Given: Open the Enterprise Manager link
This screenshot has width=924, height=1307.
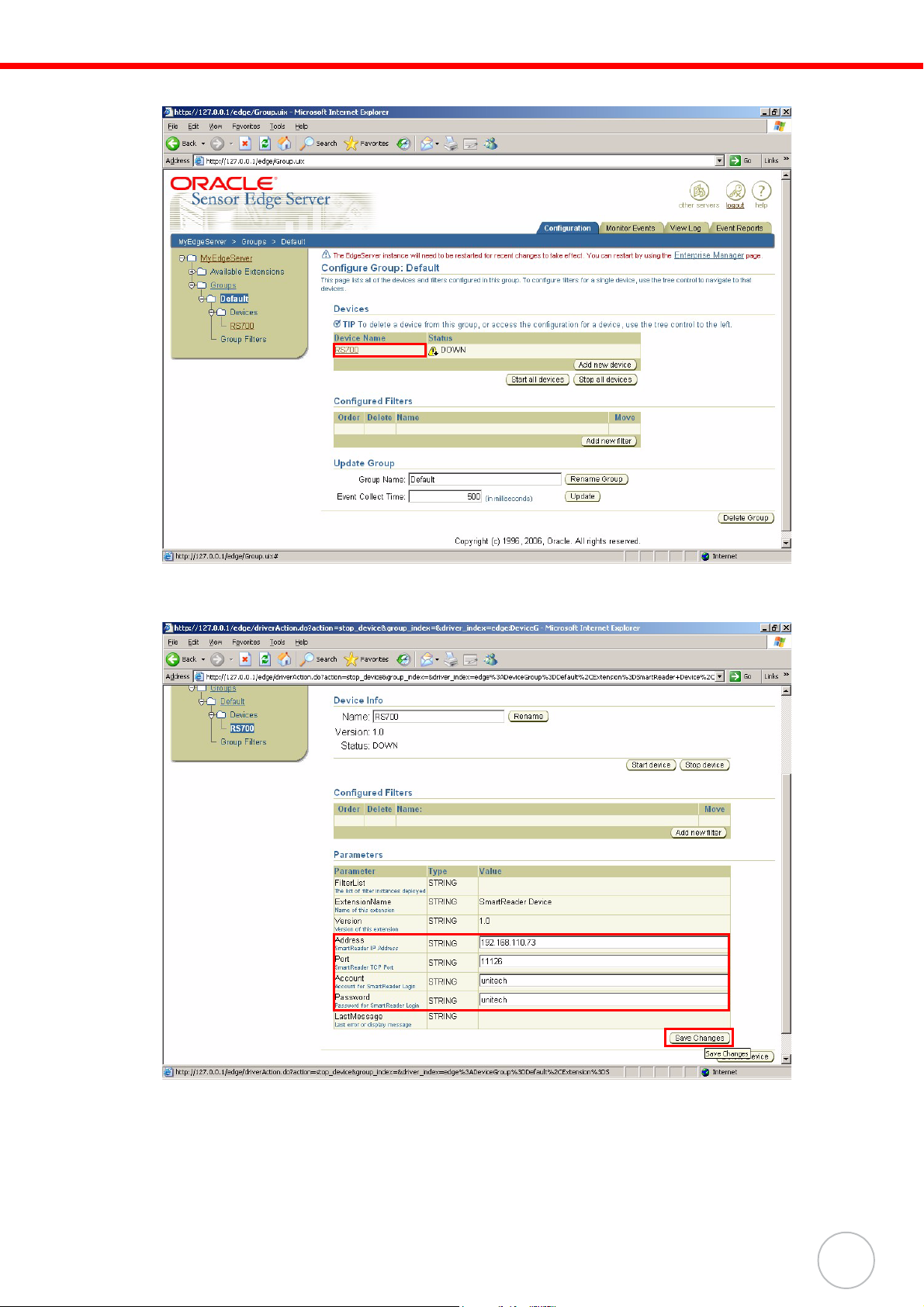Looking at the screenshot, I should [709, 255].
